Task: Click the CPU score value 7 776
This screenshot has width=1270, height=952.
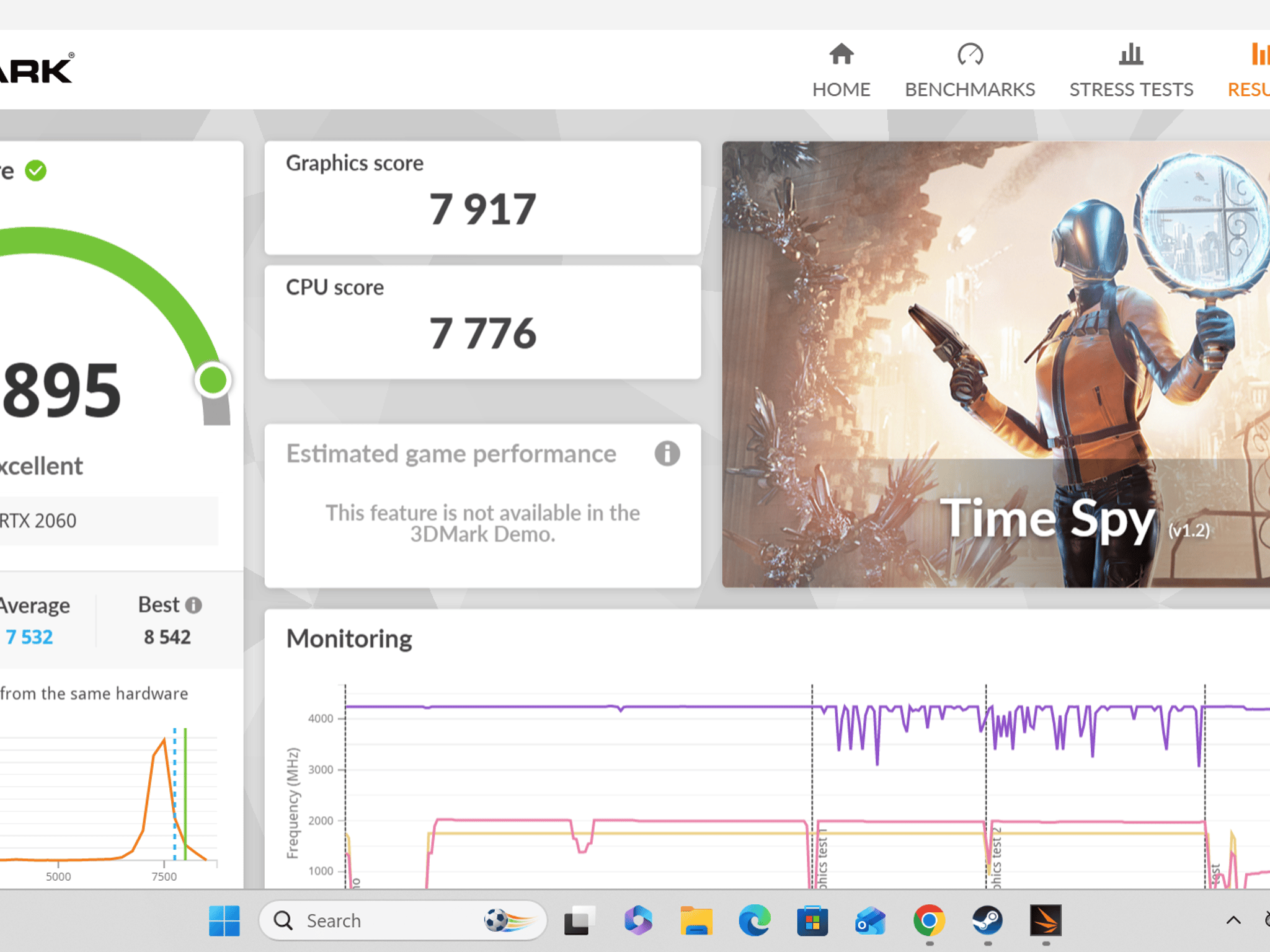Action: pyautogui.click(x=482, y=333)
